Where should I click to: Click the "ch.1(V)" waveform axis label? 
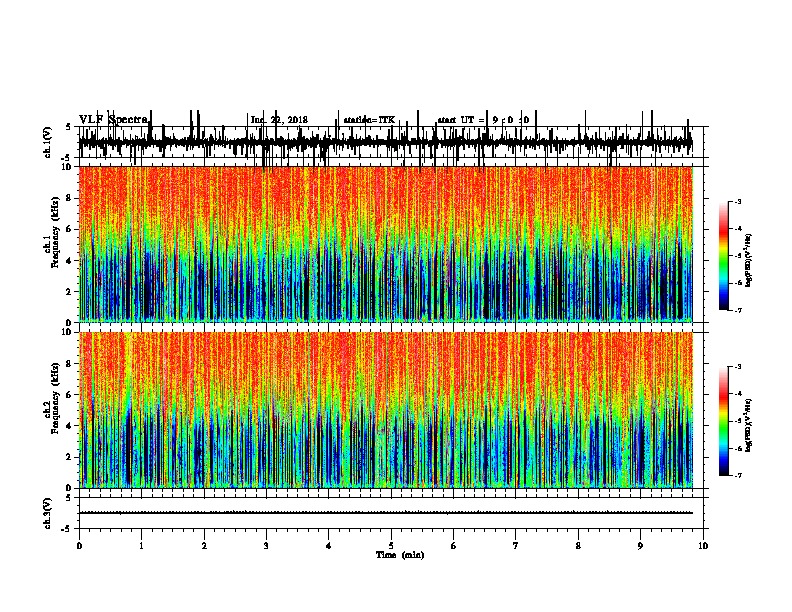(x=48, y=142)
